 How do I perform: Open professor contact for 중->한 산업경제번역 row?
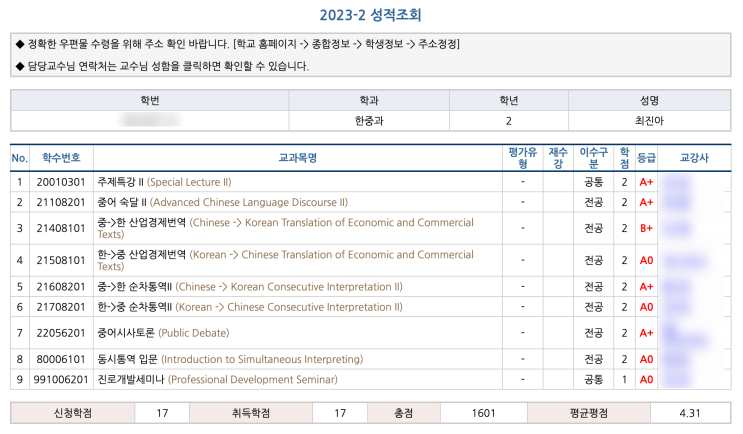point(677,228)
